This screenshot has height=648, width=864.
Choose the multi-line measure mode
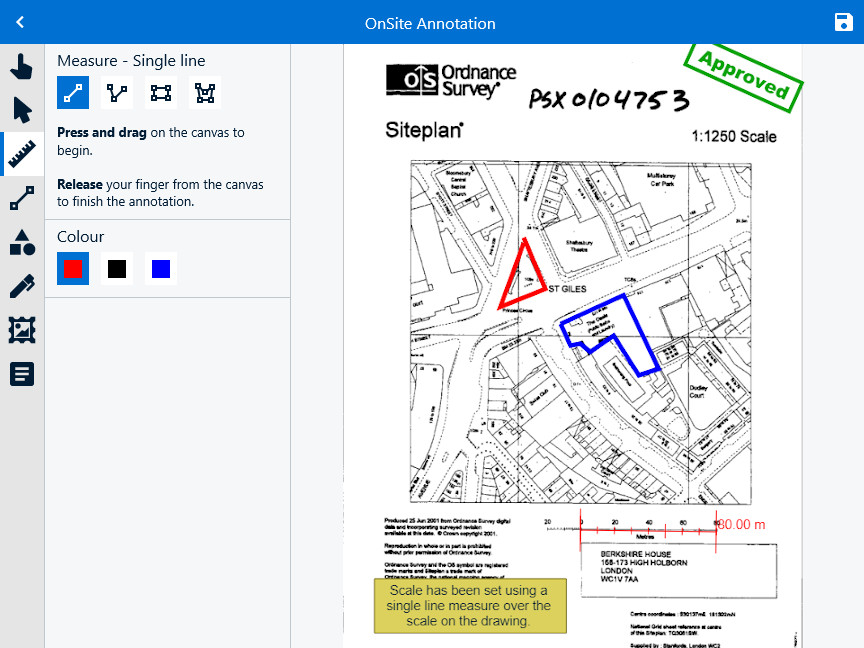point(117,93)
